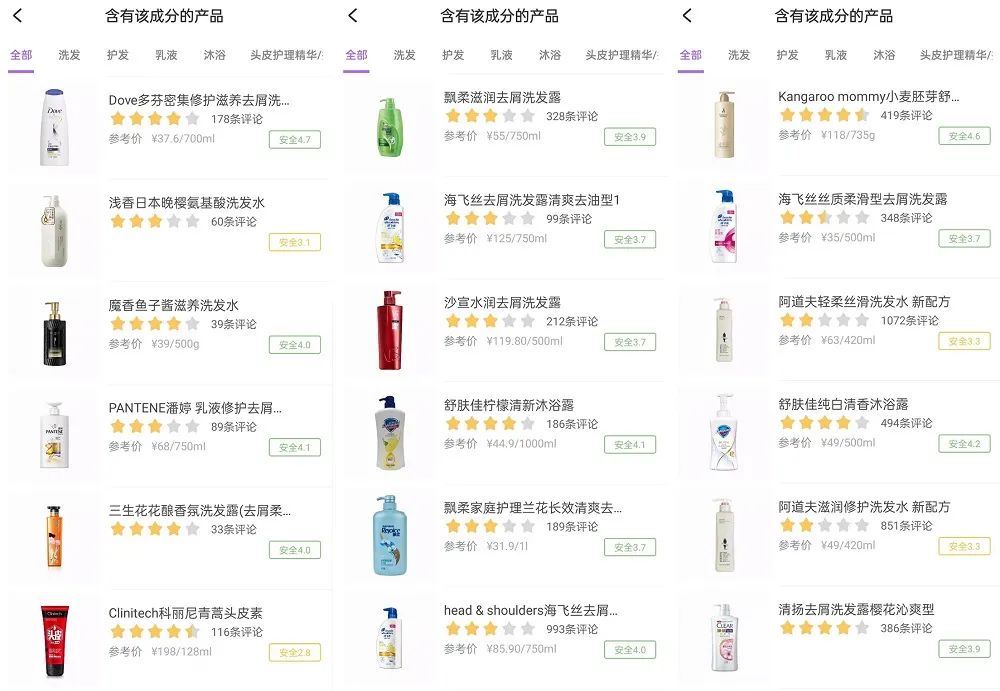Open 头皮护理精华 tab in left panel
The width and height of the screenshot is (1000, 691).
click(286, 55)
